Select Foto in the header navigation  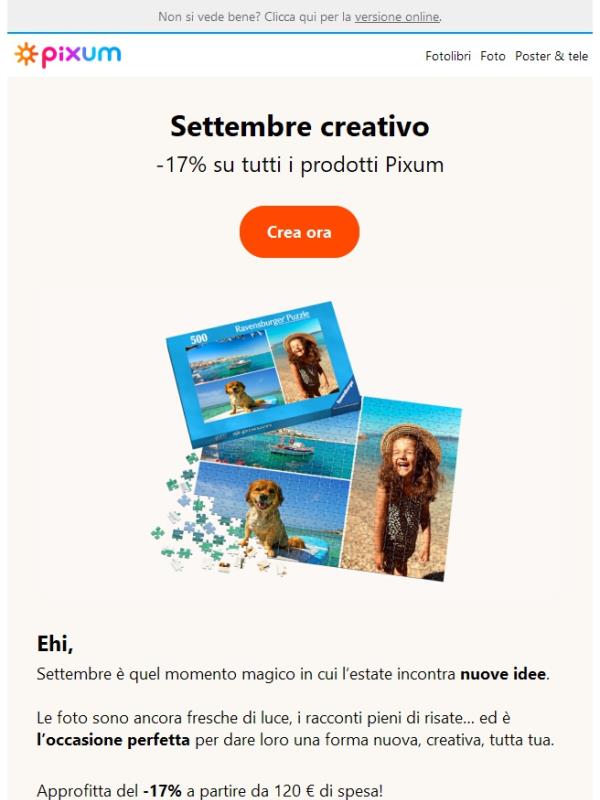click(x=492, y=56)
